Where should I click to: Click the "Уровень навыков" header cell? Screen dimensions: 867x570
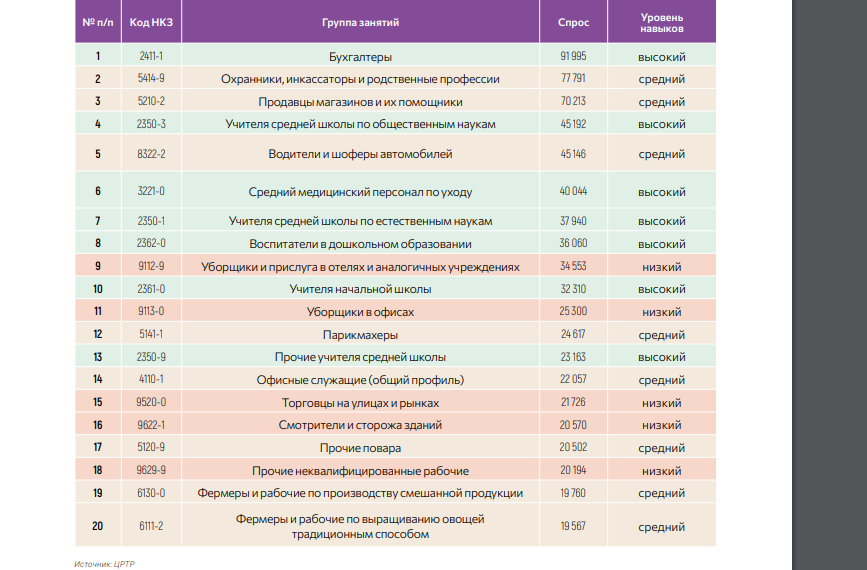click(x=661, y=23)
